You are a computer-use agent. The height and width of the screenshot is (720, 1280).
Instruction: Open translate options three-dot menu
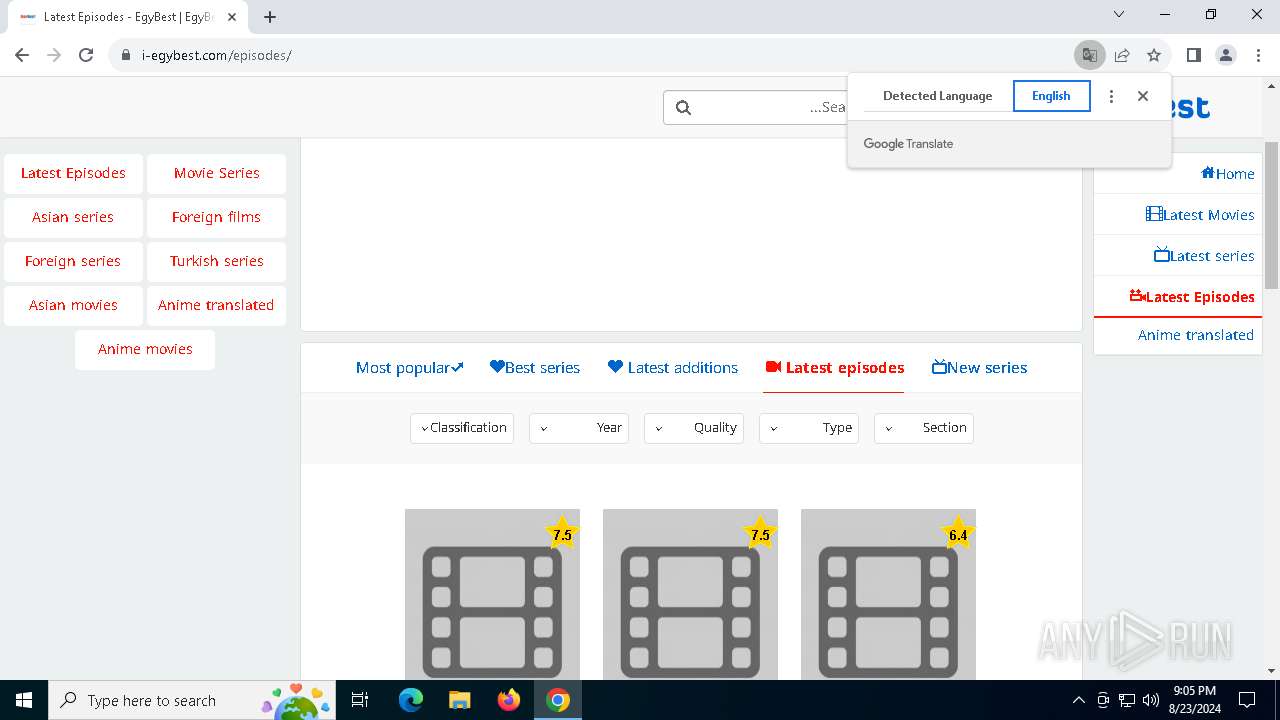click(1111, 96)
